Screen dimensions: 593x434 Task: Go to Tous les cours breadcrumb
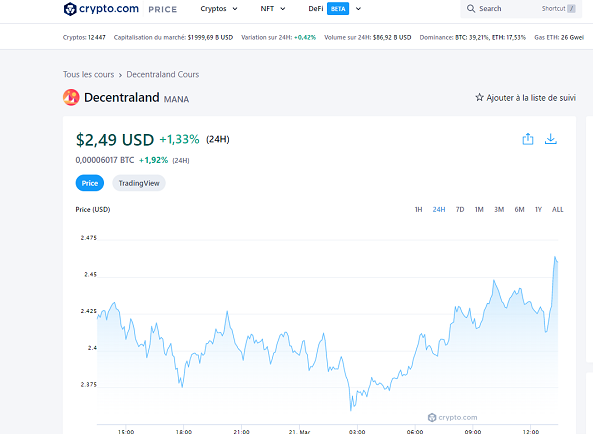tap(88, 74)
